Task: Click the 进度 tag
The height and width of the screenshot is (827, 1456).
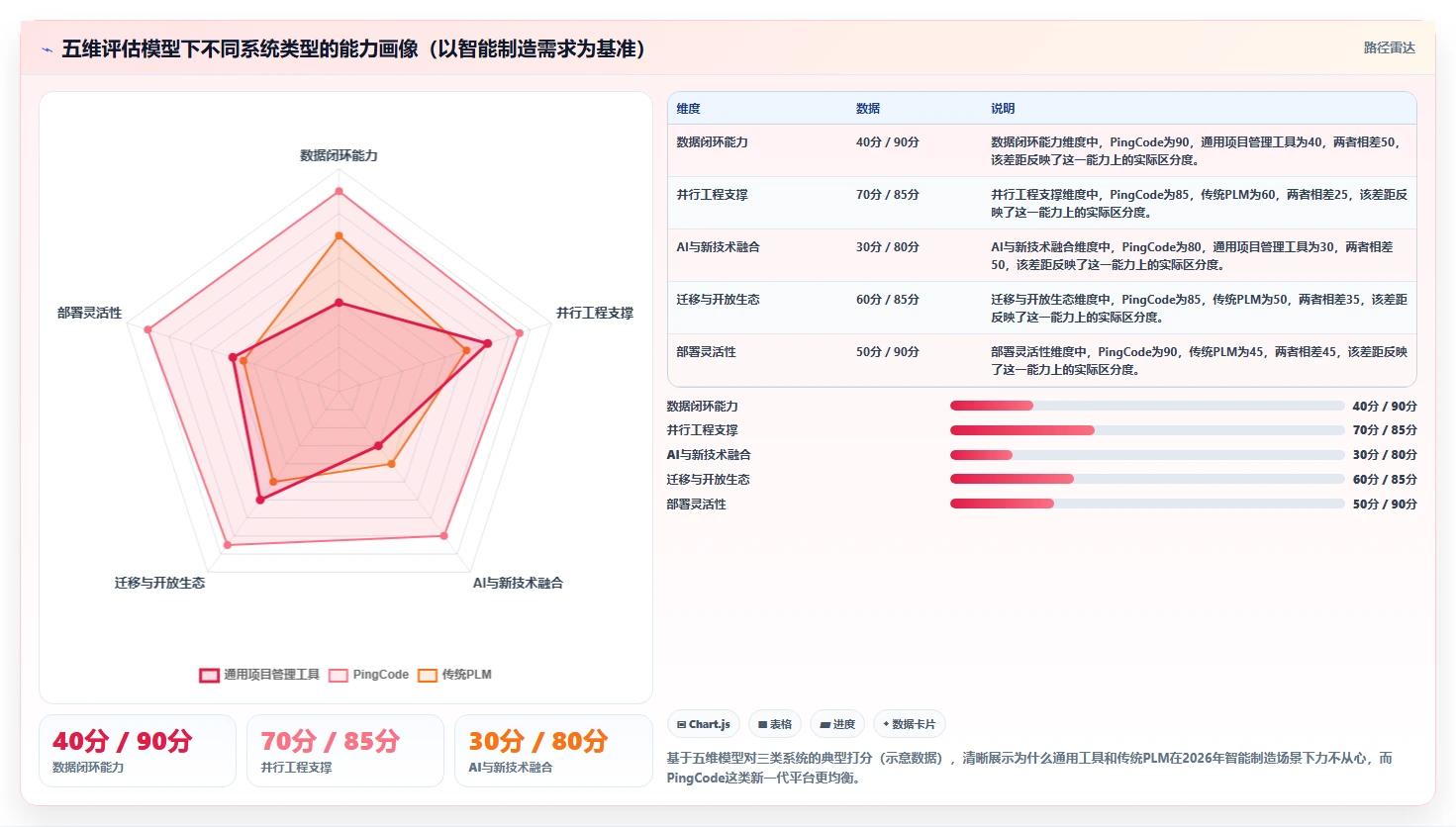Action: pos(837,724)
